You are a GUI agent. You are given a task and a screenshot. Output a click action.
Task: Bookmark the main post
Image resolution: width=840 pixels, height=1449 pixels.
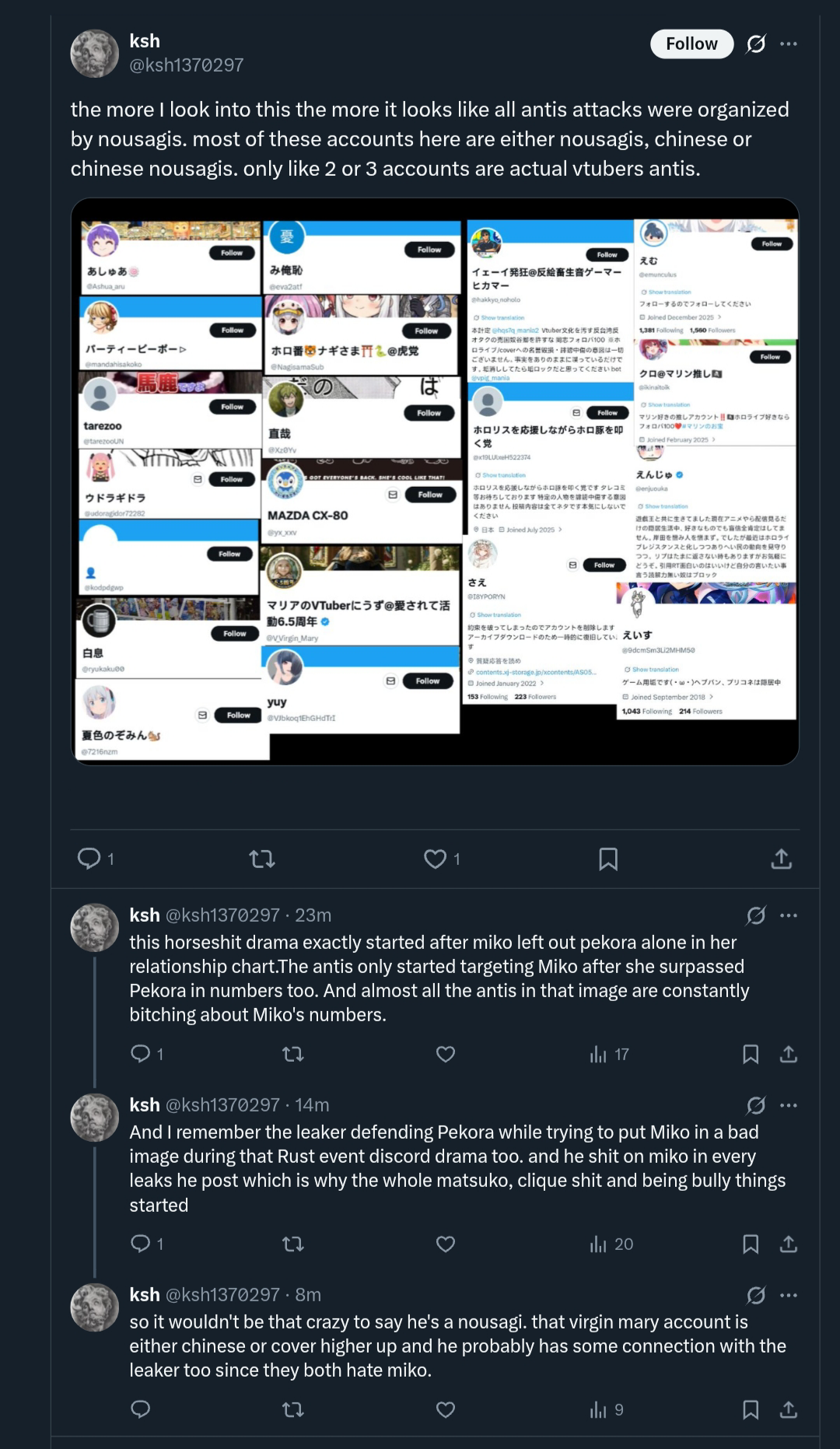608,859
